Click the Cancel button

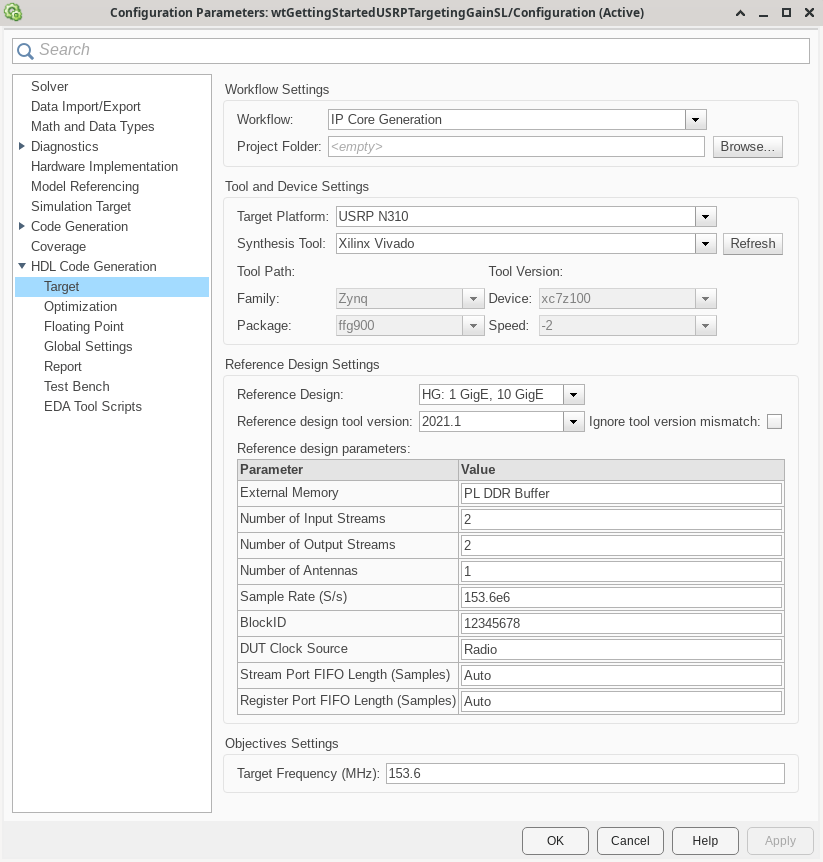click(630, 841)
